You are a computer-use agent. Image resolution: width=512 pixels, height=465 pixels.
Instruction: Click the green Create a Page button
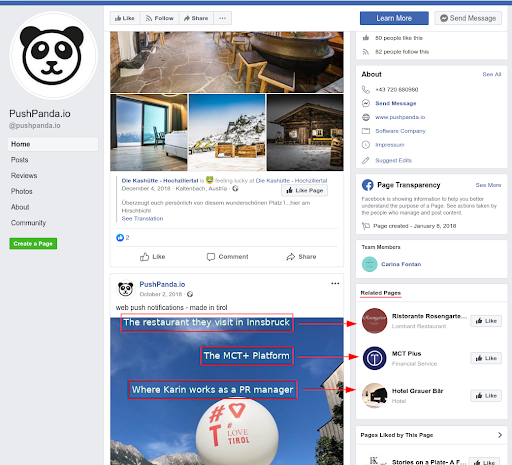pyautogui.click(x=33, y=244)
